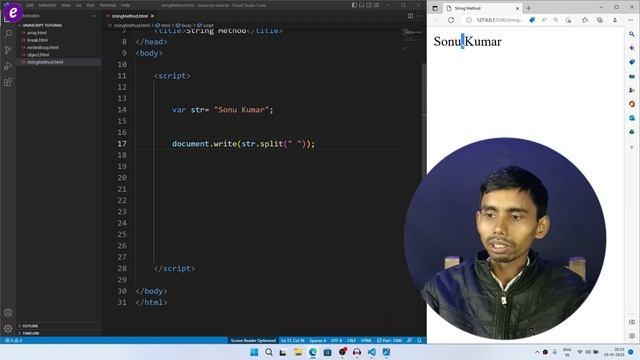Open the Accounts menu in the VS Code activity bar
Viewport: 640px width, 360px height.
pos(8,313)
